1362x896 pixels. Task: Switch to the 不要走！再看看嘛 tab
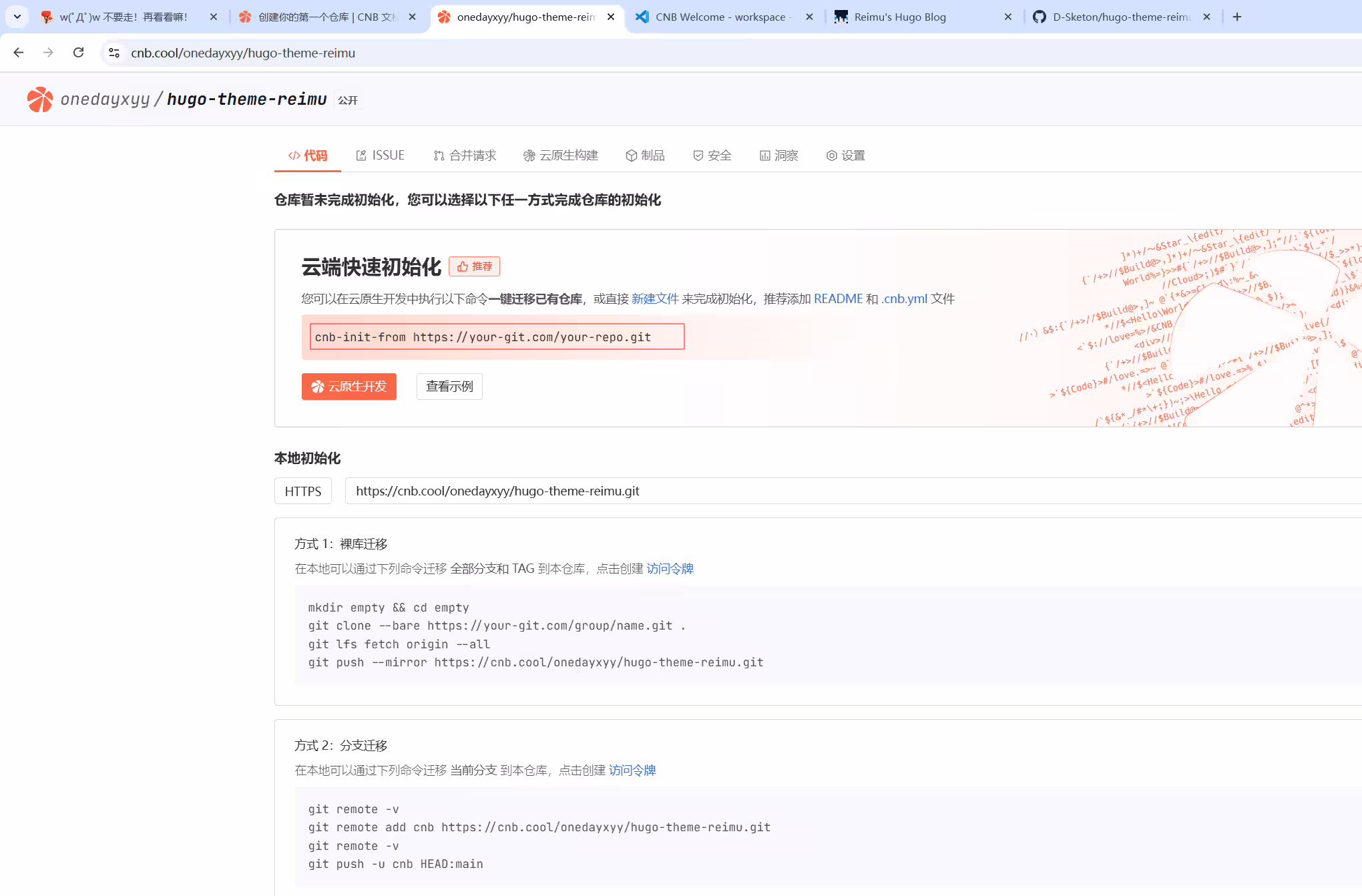(x=128, y=17)
